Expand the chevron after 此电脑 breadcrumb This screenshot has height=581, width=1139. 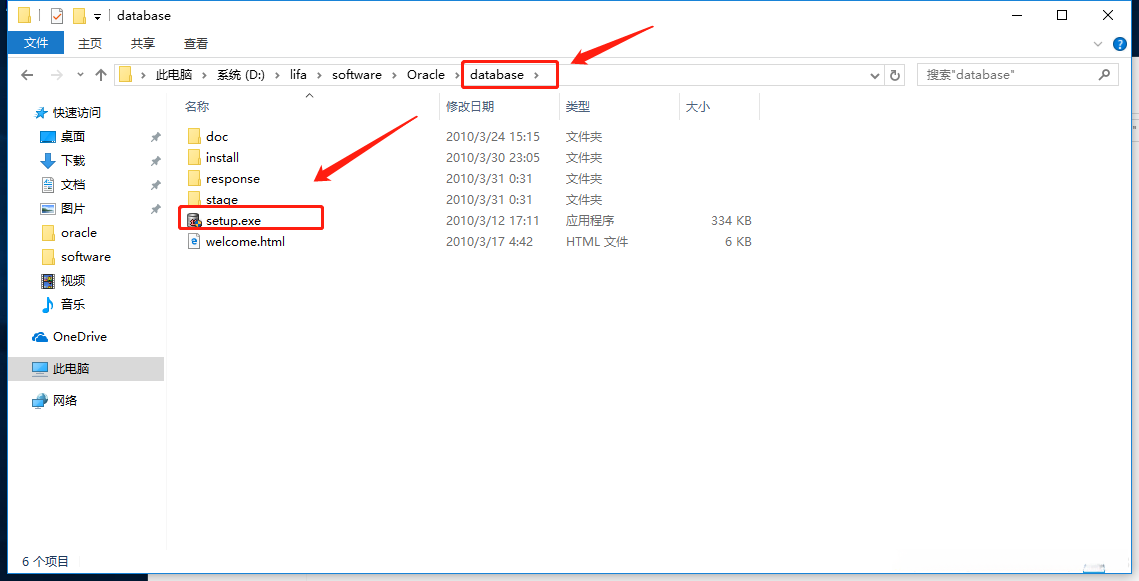[205, 75]
